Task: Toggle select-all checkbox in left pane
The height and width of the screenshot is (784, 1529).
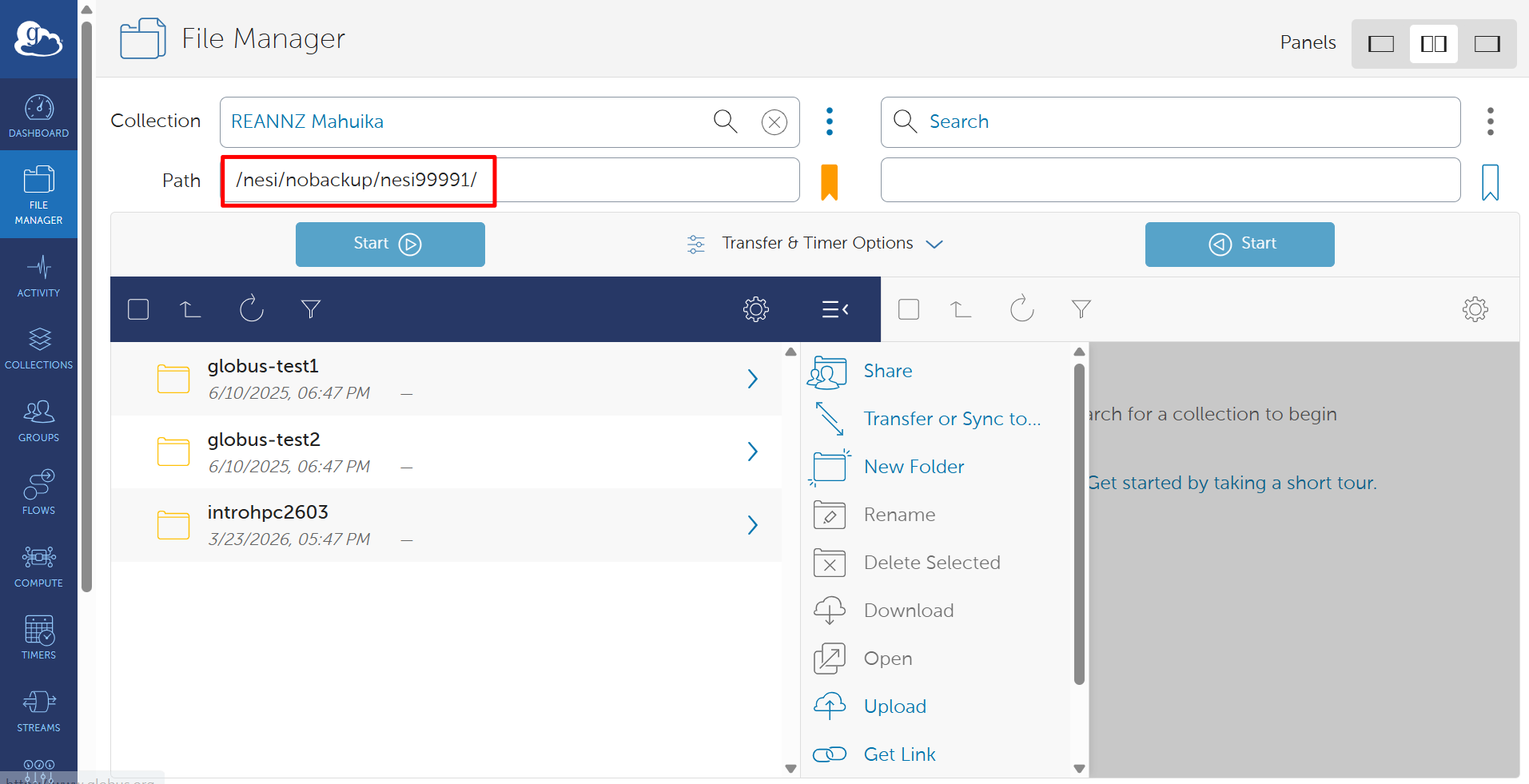Action: tap(138, 309)
